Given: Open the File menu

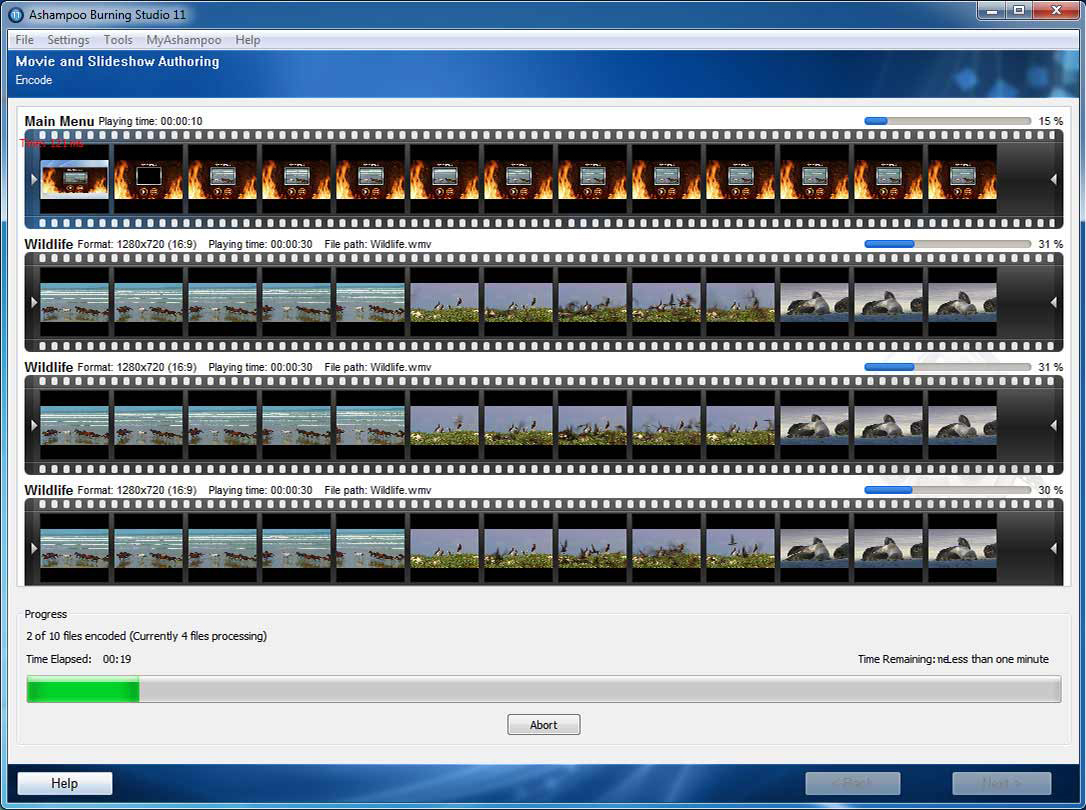Looking at the screenshot, I should point(25,40).
